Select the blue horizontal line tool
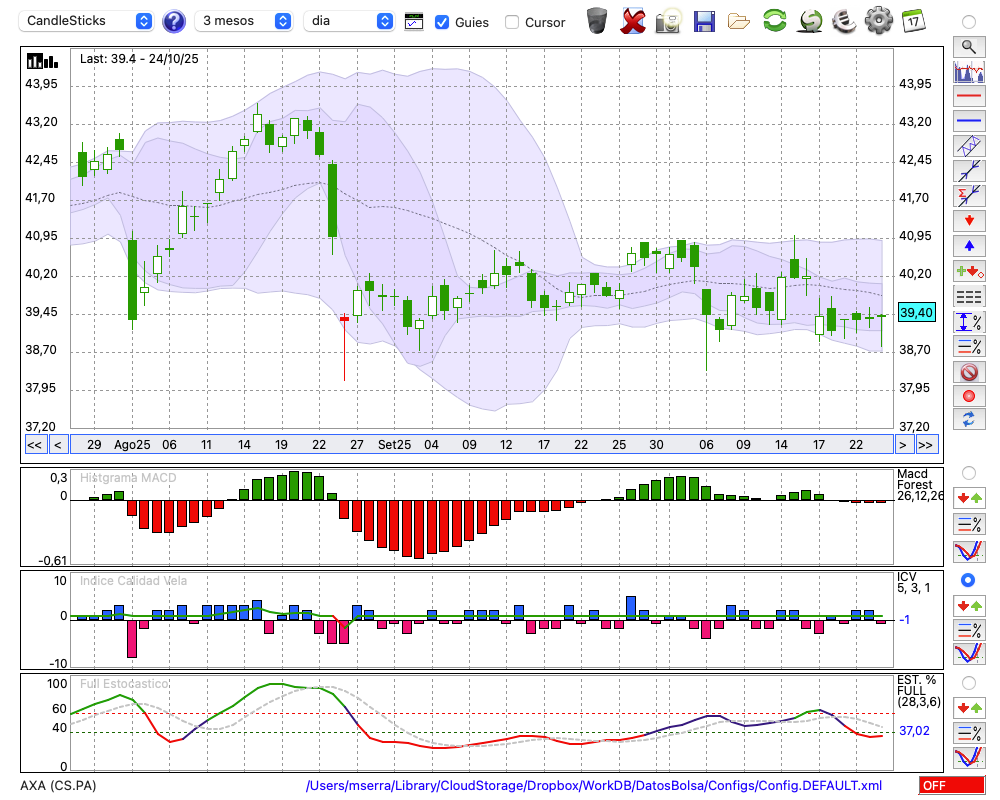 (x=968, y=121)
